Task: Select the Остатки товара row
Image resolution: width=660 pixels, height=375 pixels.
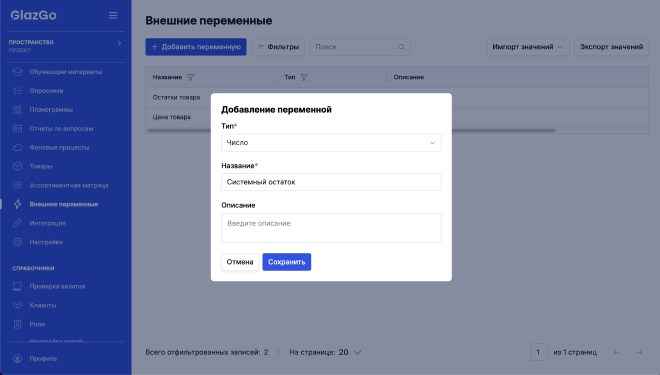Action: click(x=397, y=97)
